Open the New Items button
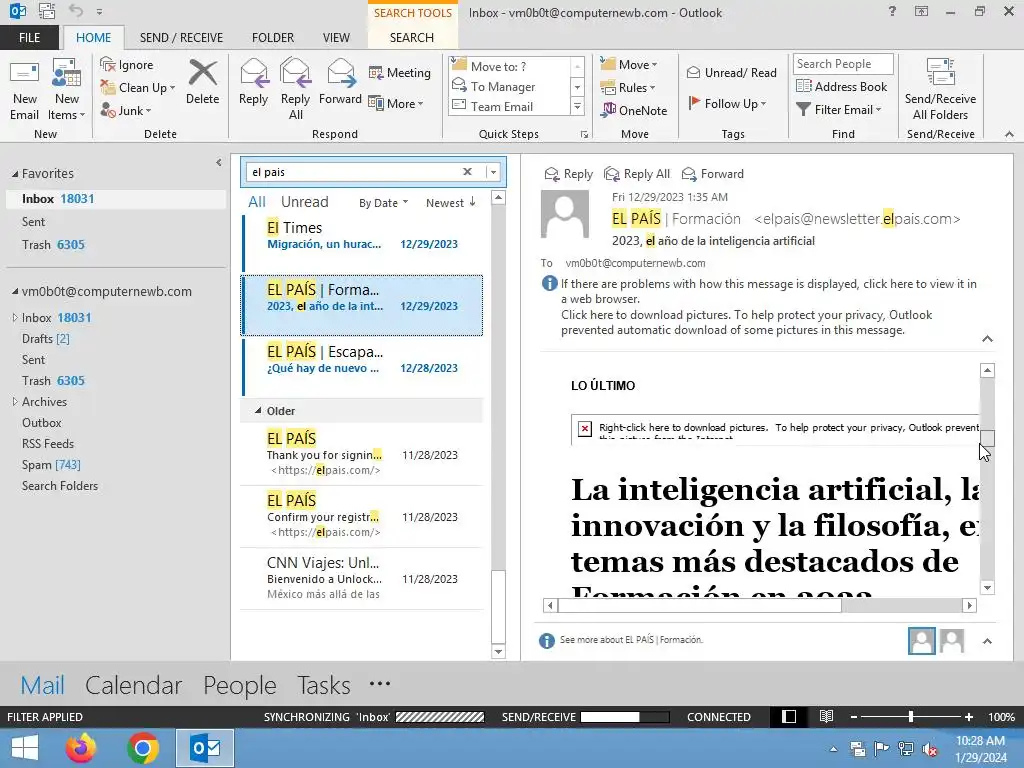The width and height of the screenshot is (1024, 768). tap(67, 90)
